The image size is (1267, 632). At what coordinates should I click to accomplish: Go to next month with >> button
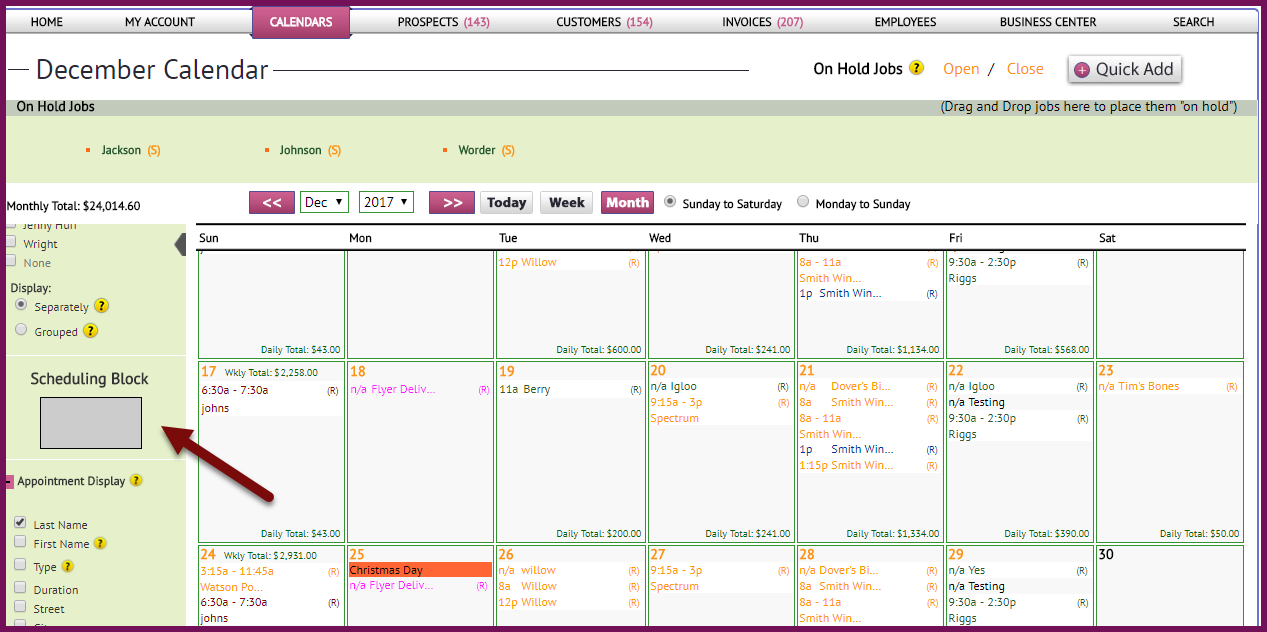451,202
